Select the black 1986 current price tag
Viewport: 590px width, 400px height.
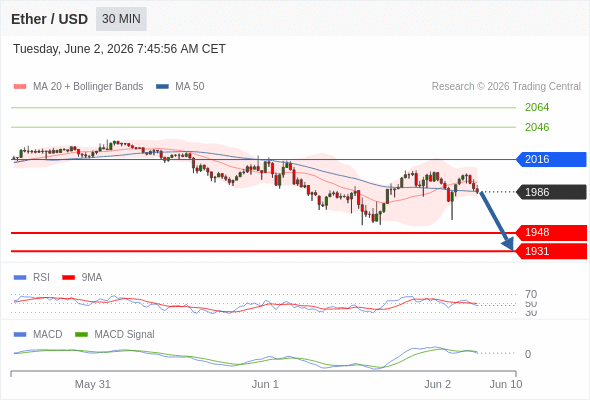tap(551, 192)
